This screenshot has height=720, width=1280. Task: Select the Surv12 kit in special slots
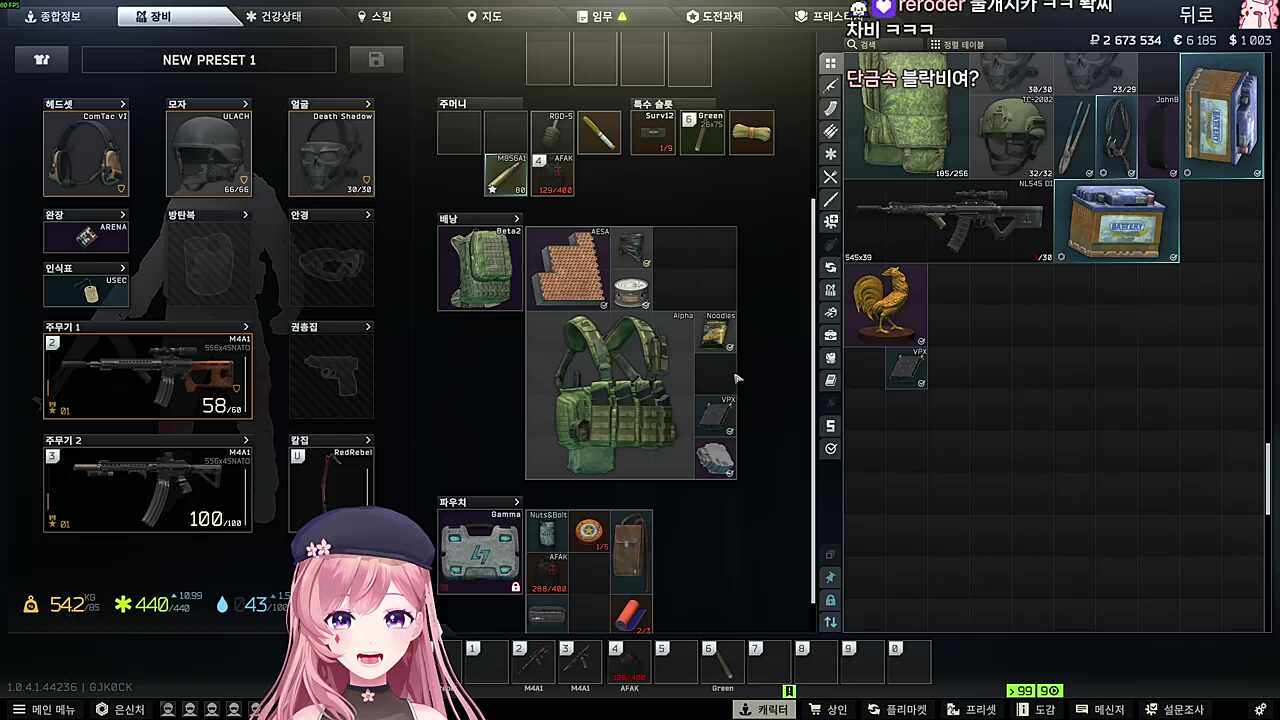653,132
